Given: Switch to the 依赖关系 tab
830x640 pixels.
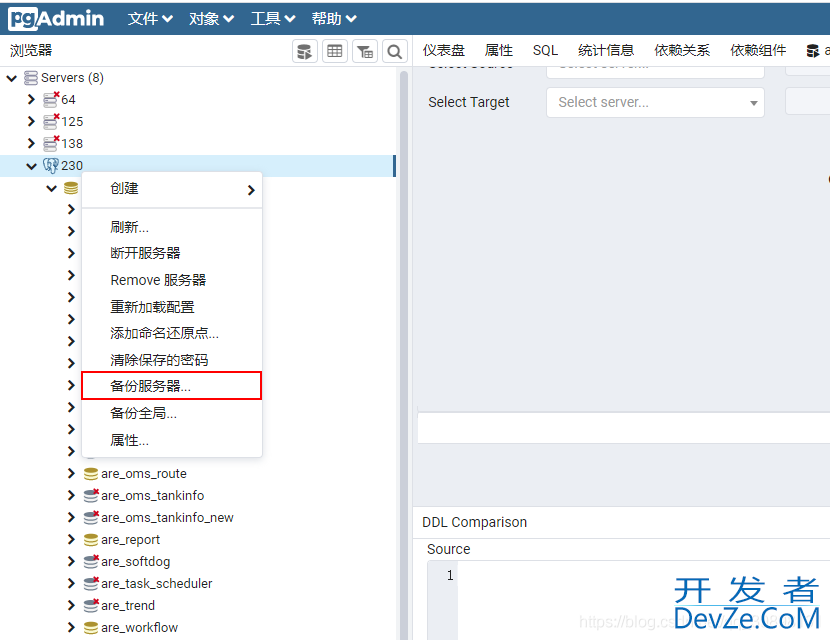Looking at the screenshot, I should [x=682, y=50].
